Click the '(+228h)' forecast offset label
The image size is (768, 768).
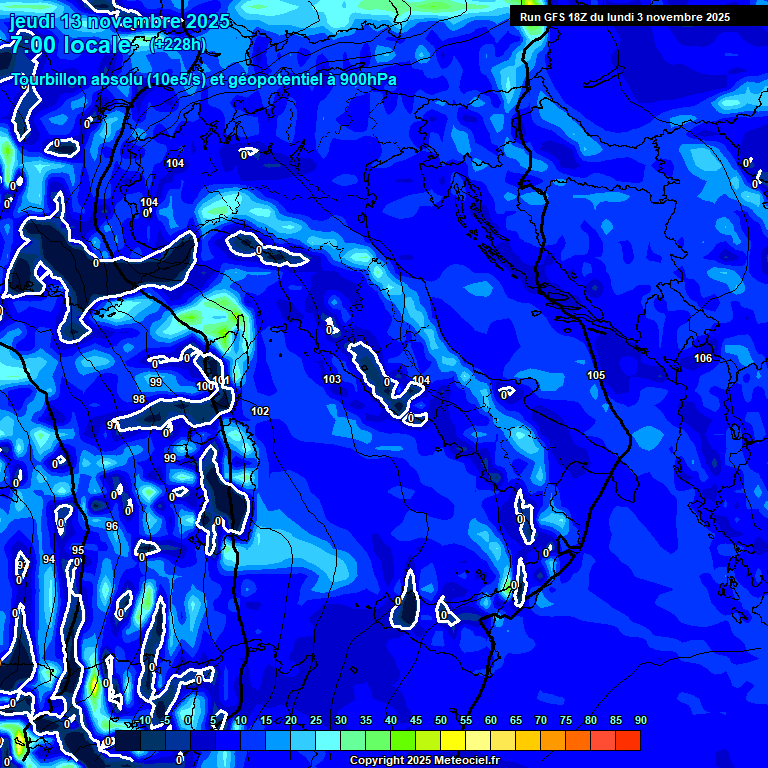(x=177, y=44)
